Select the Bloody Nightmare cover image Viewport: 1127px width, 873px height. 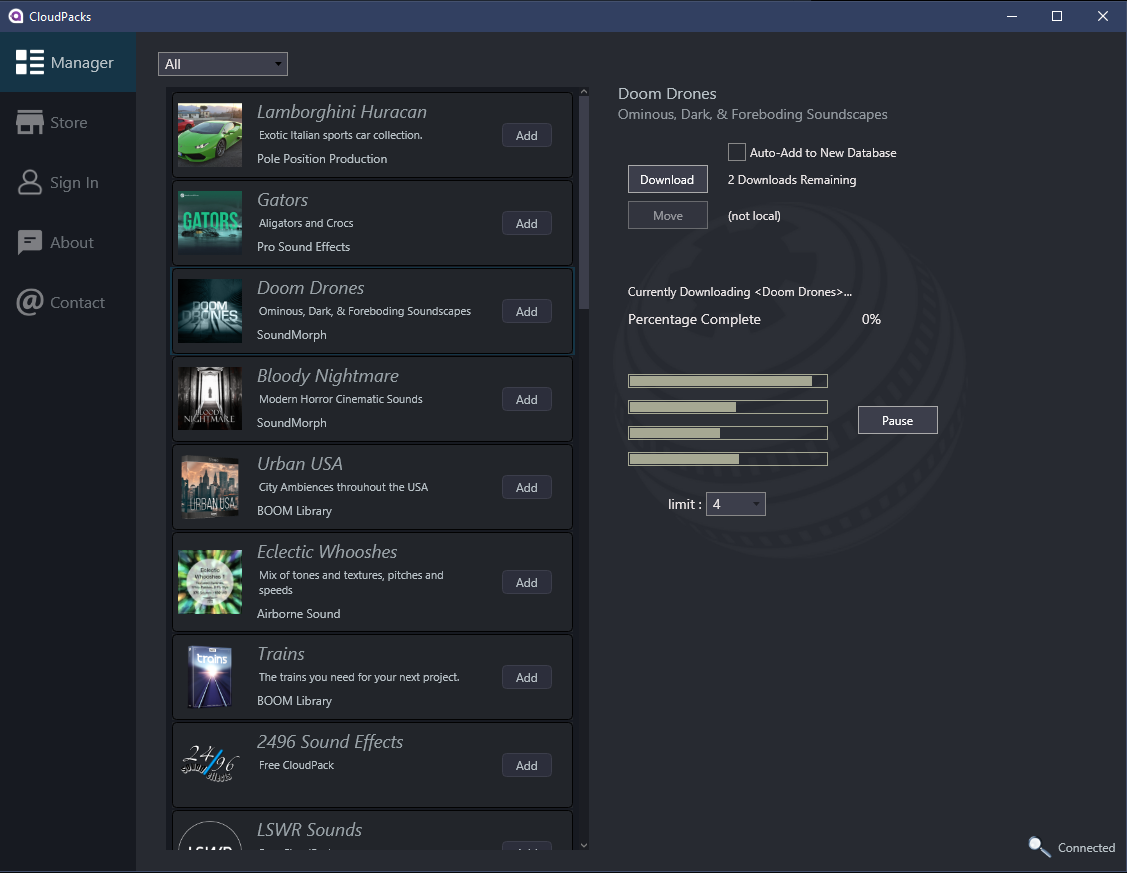[210, 399]
